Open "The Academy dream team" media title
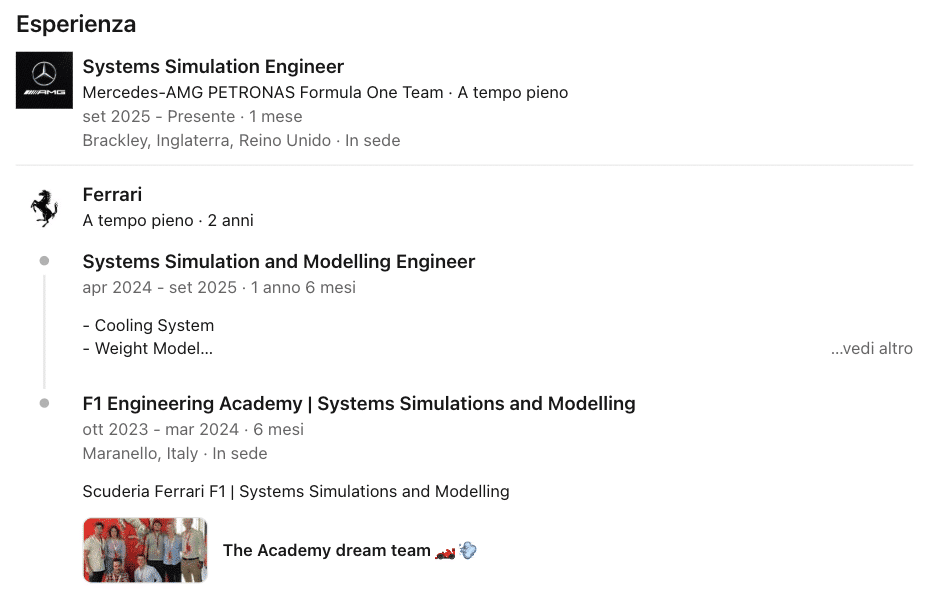Image resolution: width=936 pixels, height=599 pixels. (326, 551)
